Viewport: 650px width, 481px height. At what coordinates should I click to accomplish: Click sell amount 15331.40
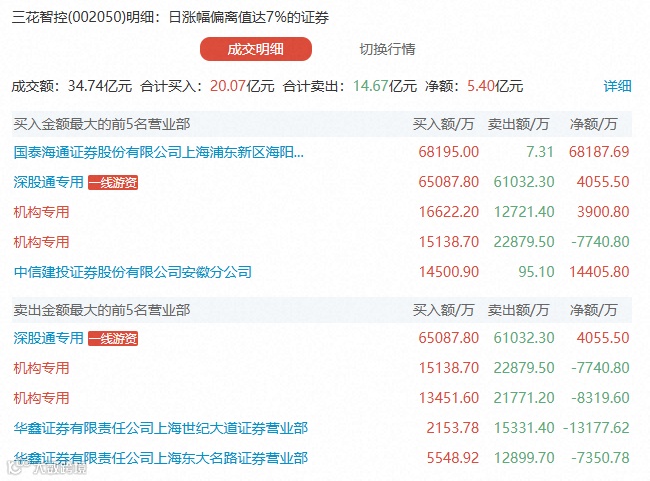tap(524, 428)
